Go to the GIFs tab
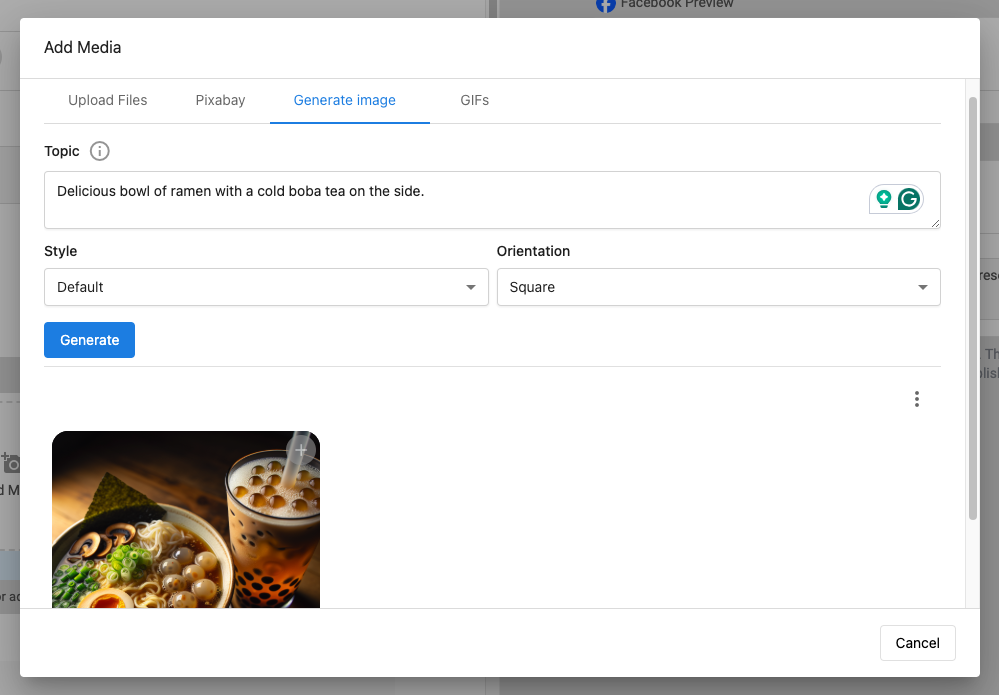 [474, 100]
